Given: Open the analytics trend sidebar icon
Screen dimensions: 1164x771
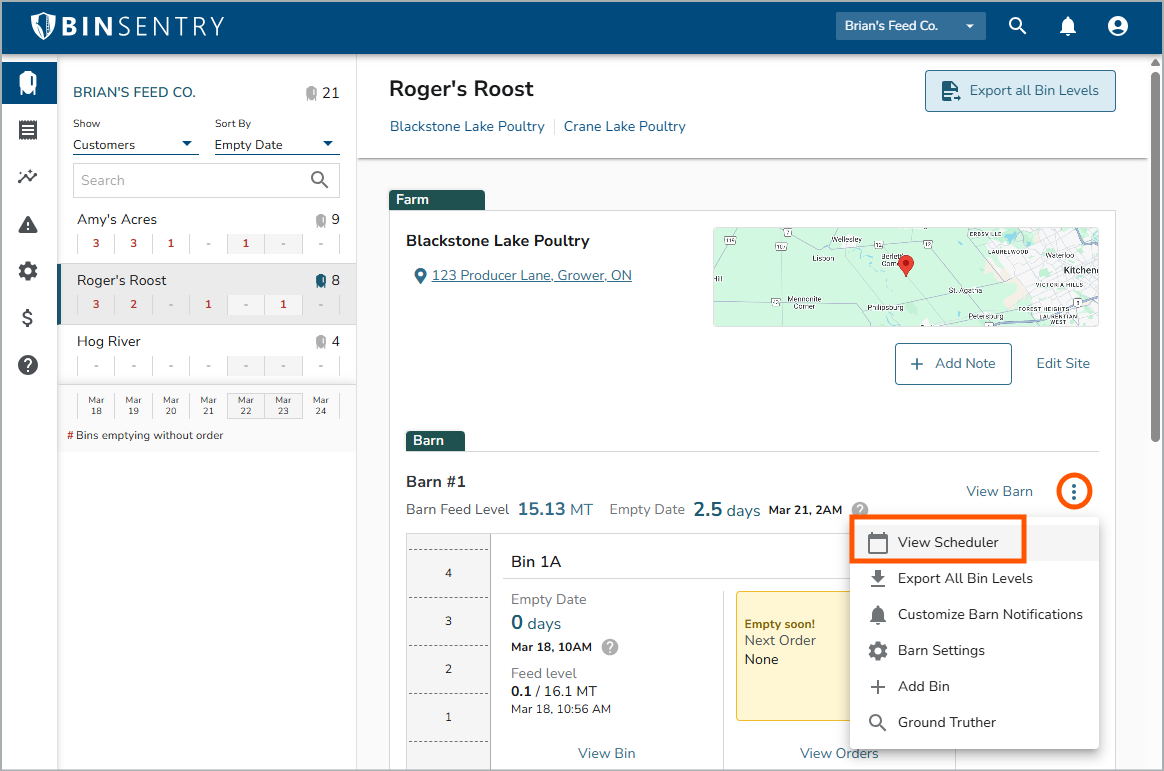Looking at the screenshot, I should tap(28, 177).
